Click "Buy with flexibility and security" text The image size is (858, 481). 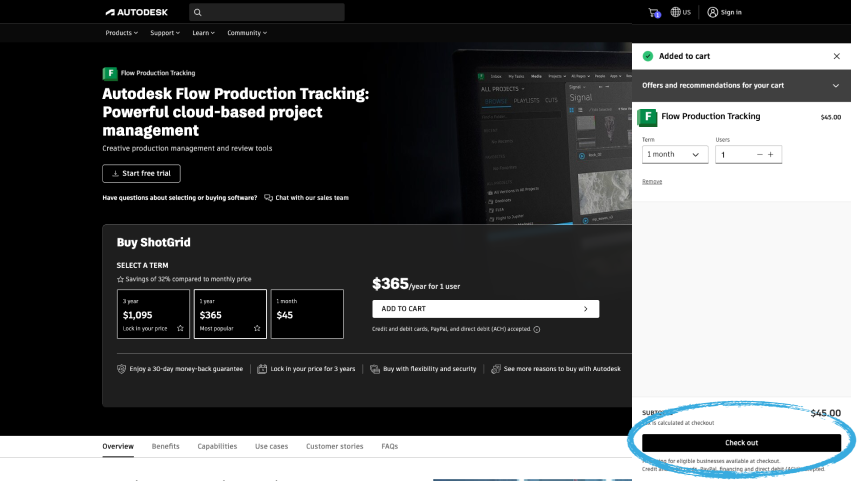(430, 369)
